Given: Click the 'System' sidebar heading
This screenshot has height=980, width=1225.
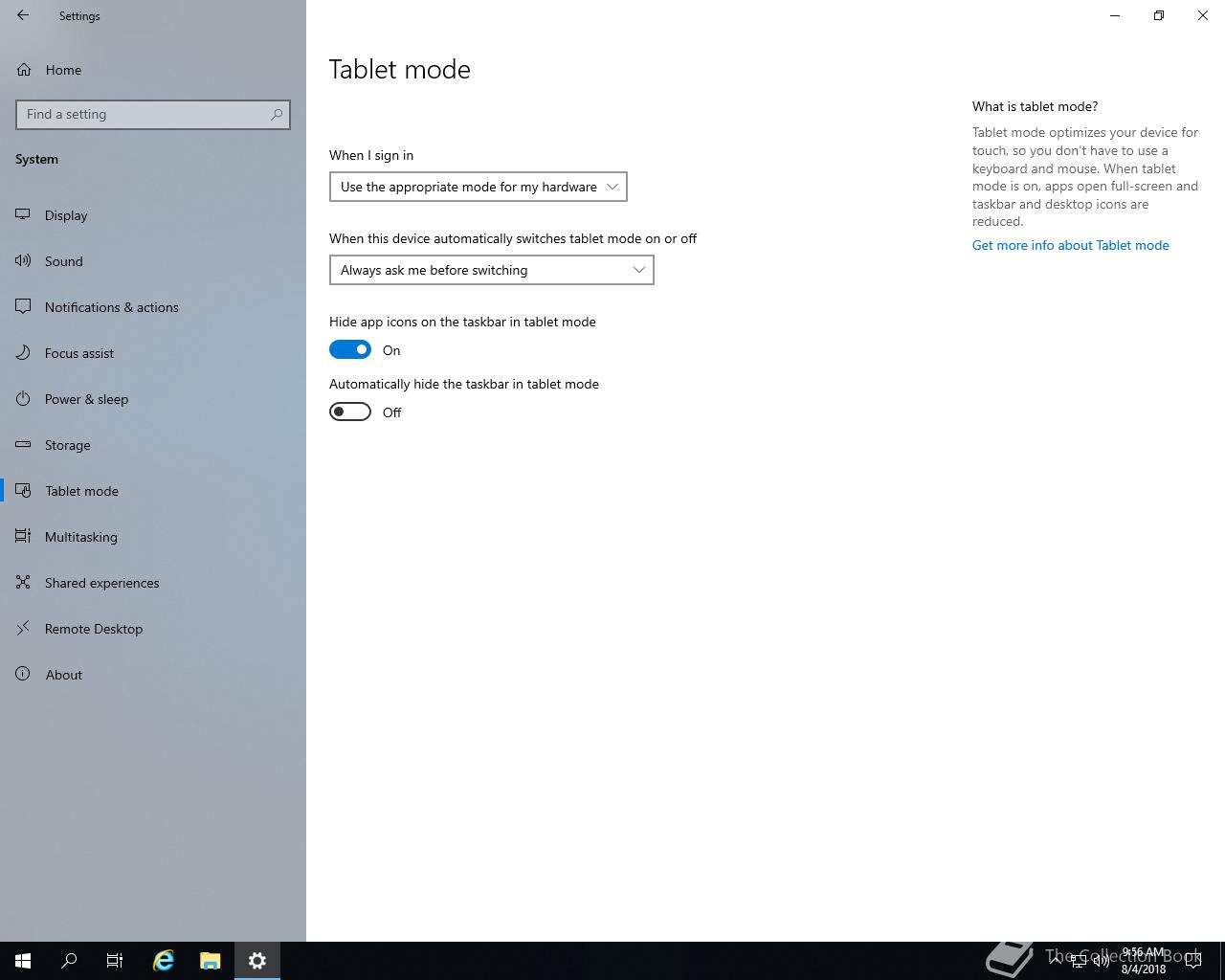Looking at the screenshot, I should [x=36, y=159].
